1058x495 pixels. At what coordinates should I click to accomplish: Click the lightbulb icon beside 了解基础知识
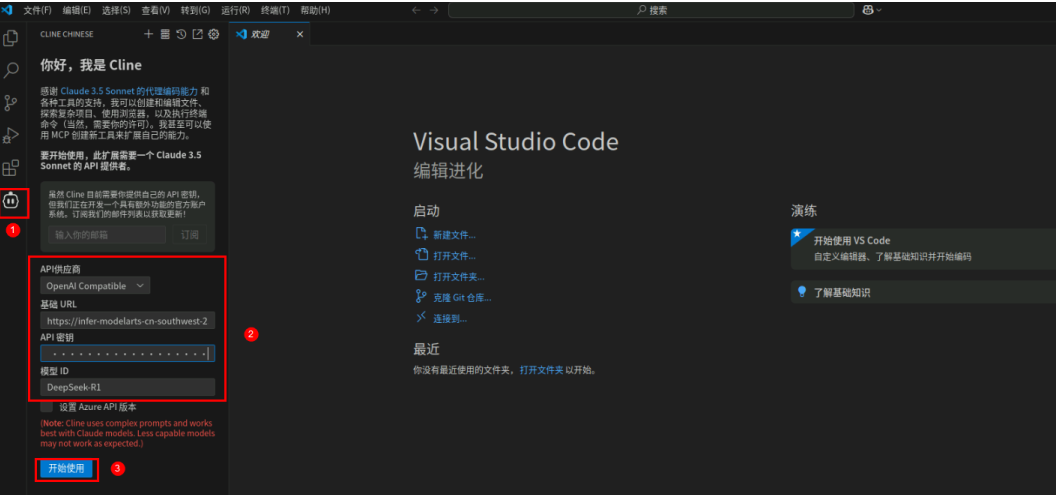pyautogui.click(x=802, y=292)
